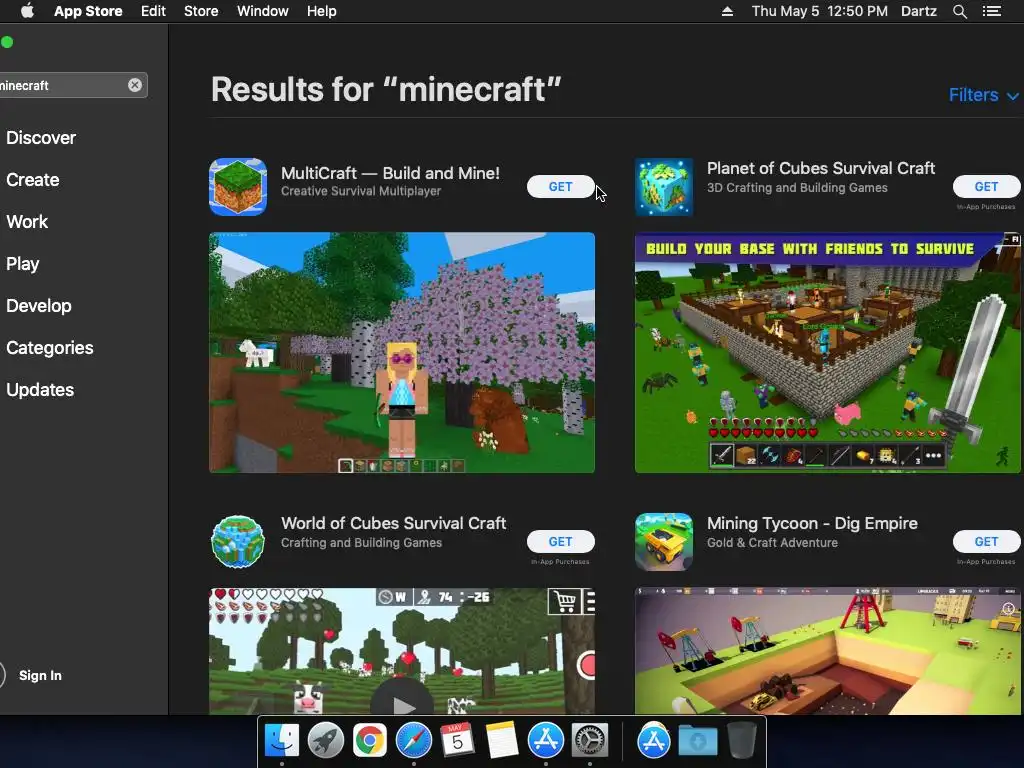Viewport: 1024px width, 768px height.
Task: Open Calendar from the dock
Action: (457, 741)
